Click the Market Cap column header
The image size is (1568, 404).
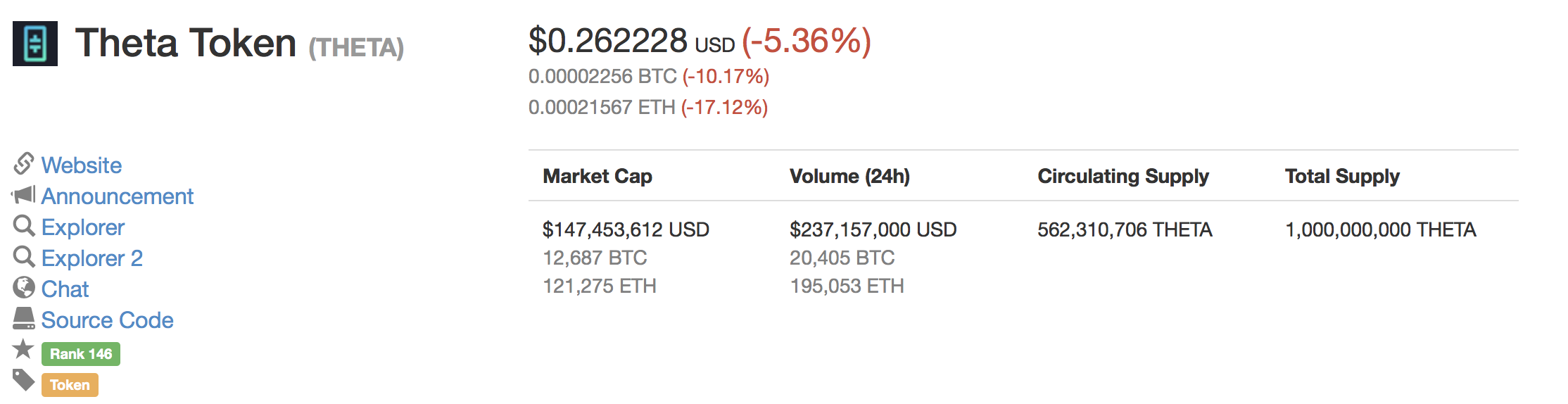tap(598, 176)
